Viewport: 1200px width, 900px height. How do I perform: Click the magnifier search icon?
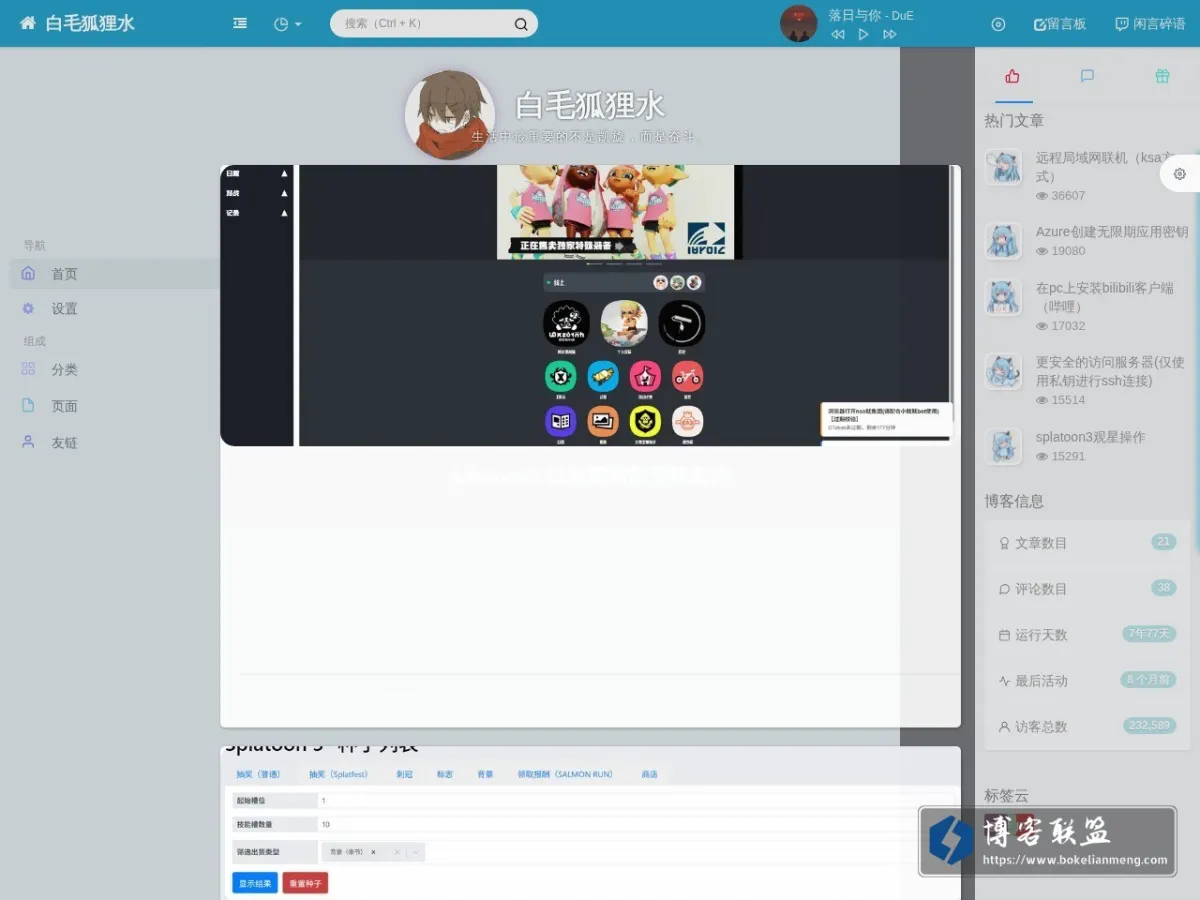click(521, 25)
